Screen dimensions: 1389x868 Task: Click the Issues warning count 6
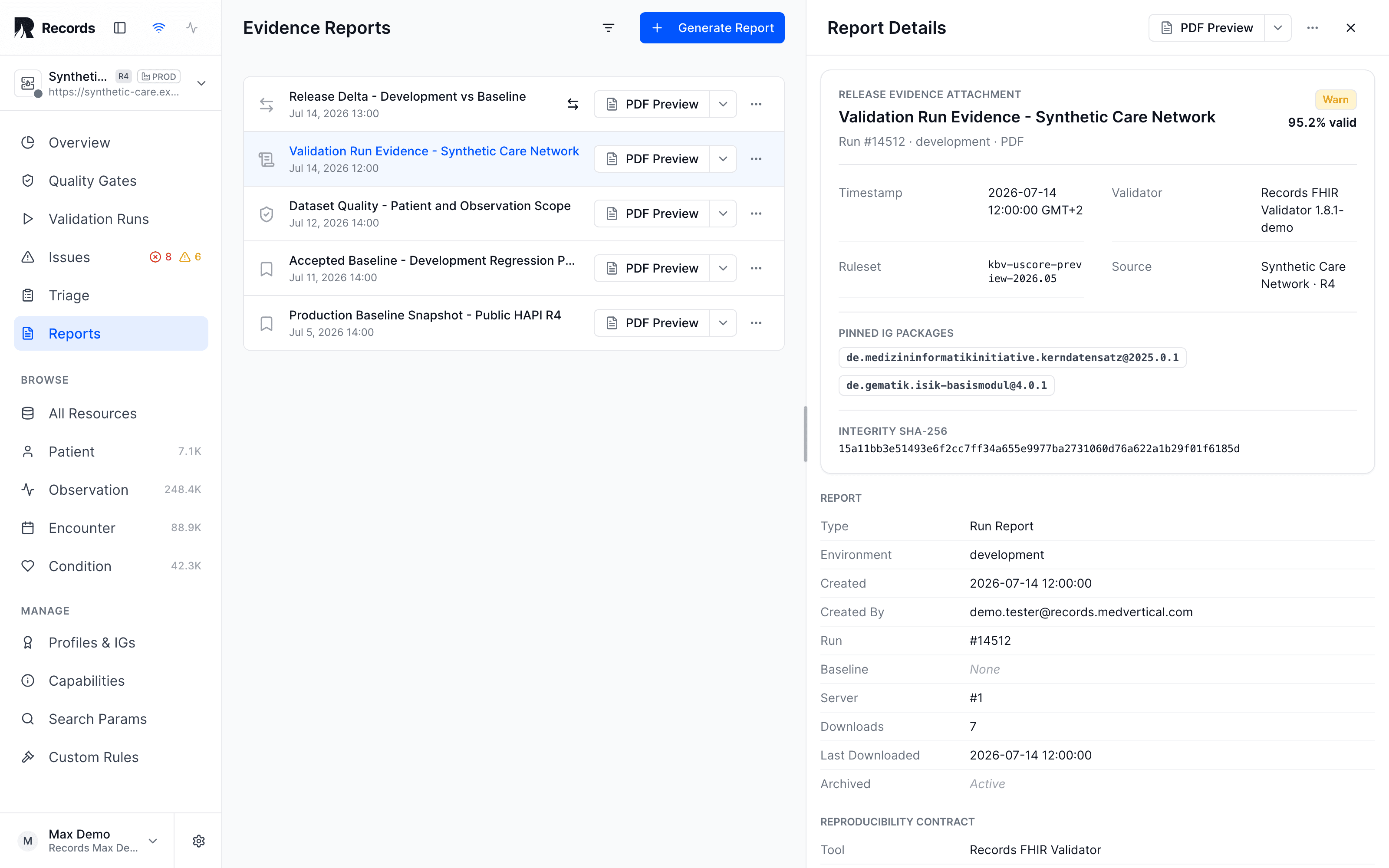(x=191, y=256)
